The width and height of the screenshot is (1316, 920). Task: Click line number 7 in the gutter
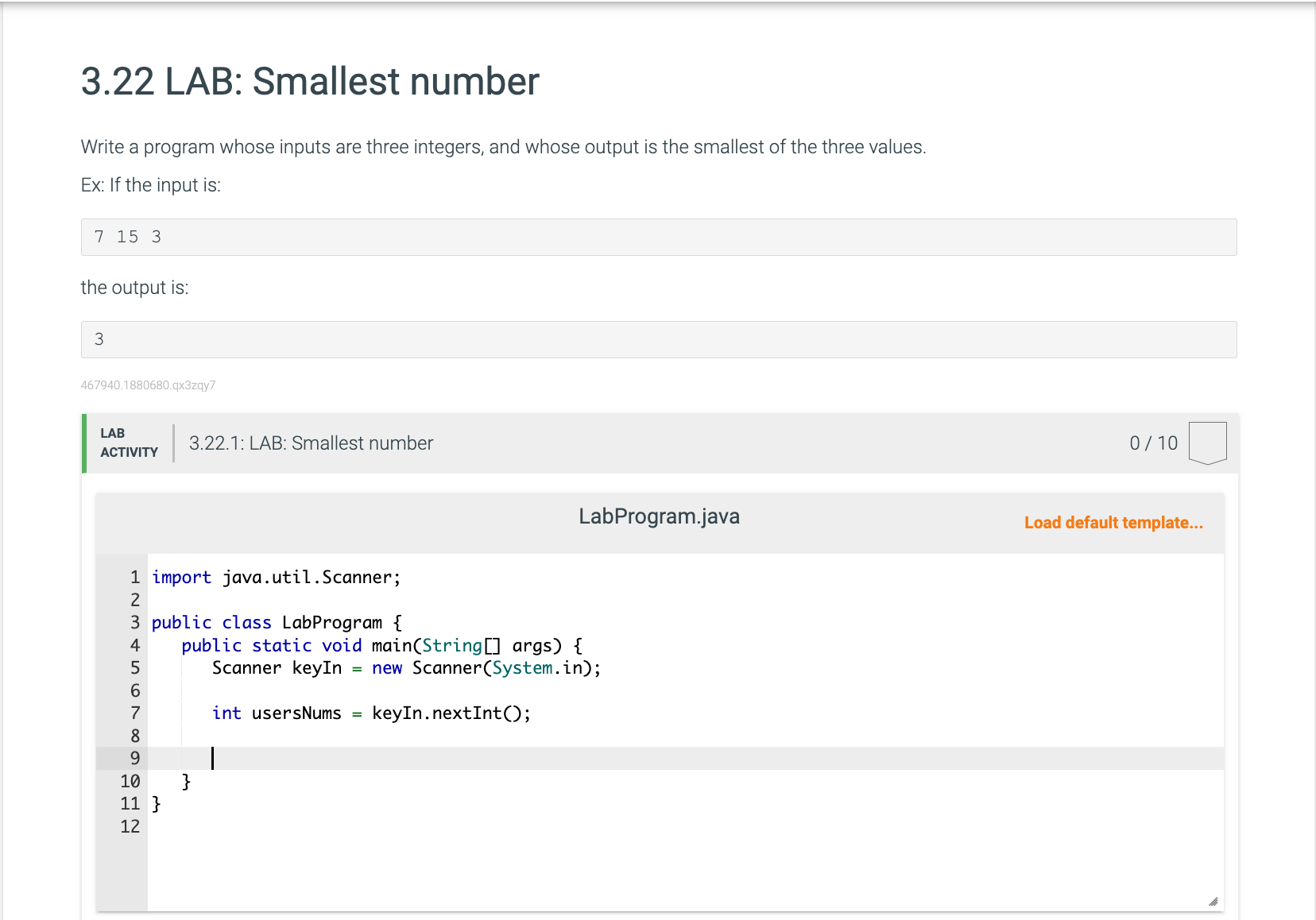pos(134,713)
